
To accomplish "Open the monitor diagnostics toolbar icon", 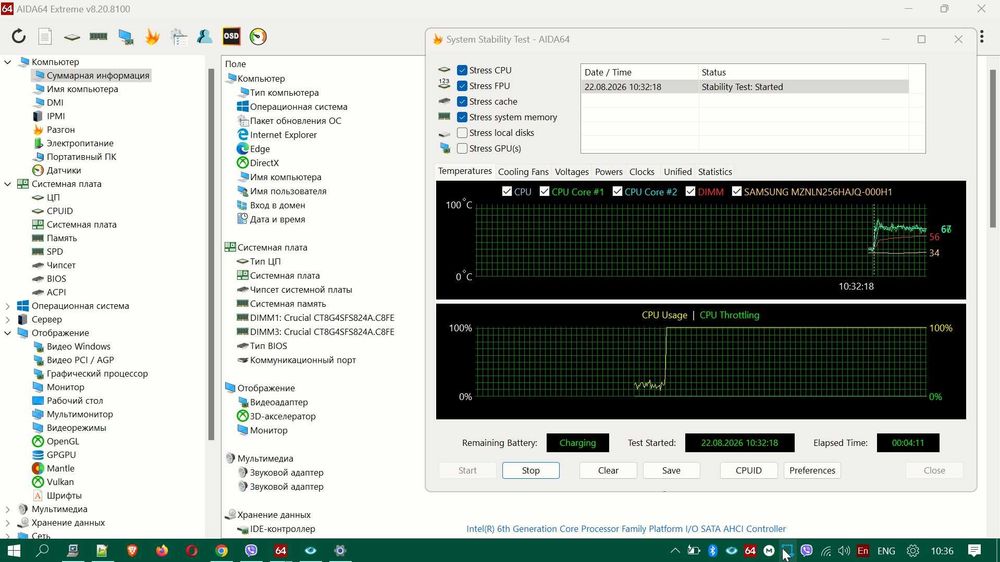I will coord(126,36).
